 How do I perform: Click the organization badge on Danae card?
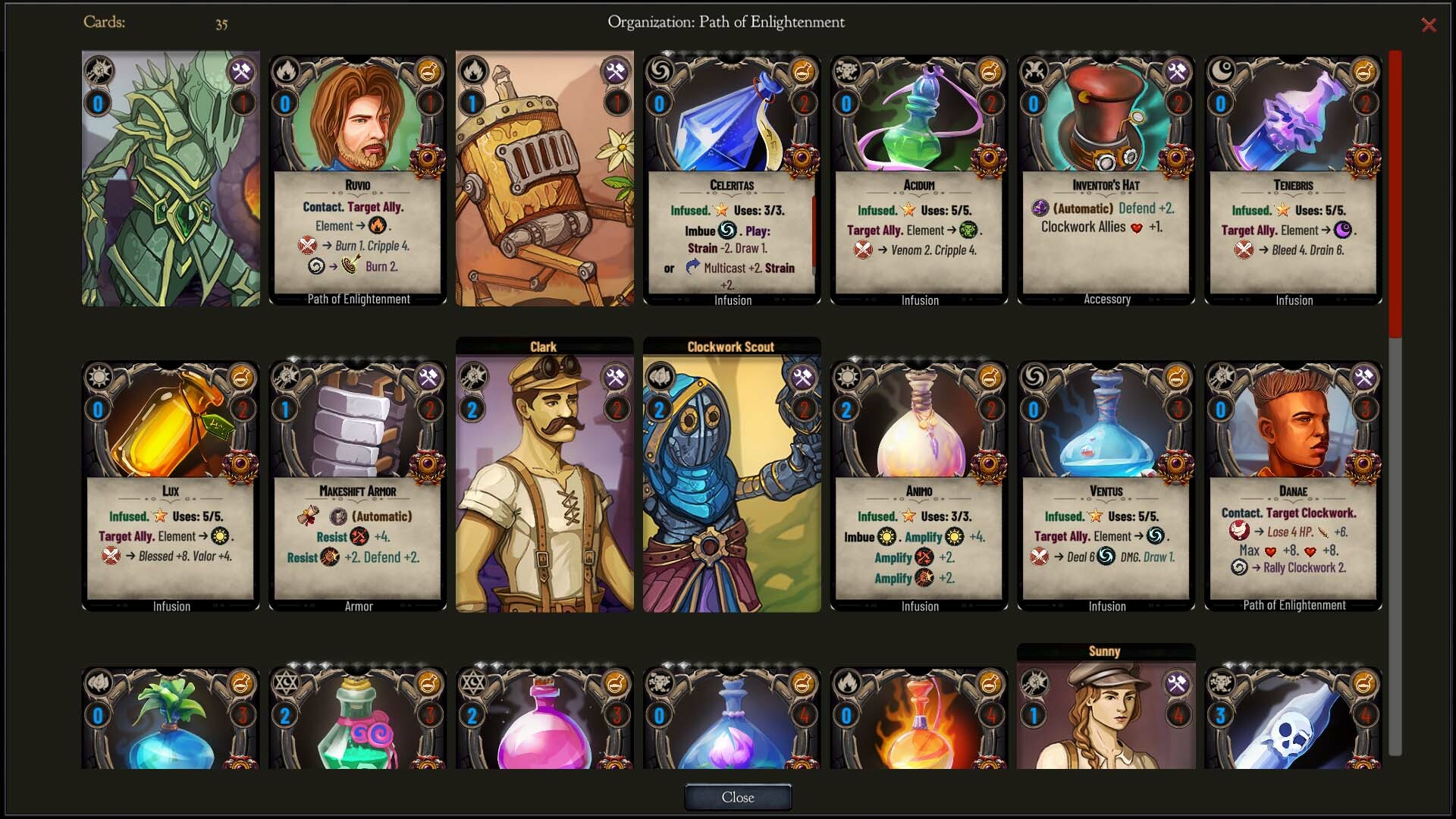[x=1363, y=464]
